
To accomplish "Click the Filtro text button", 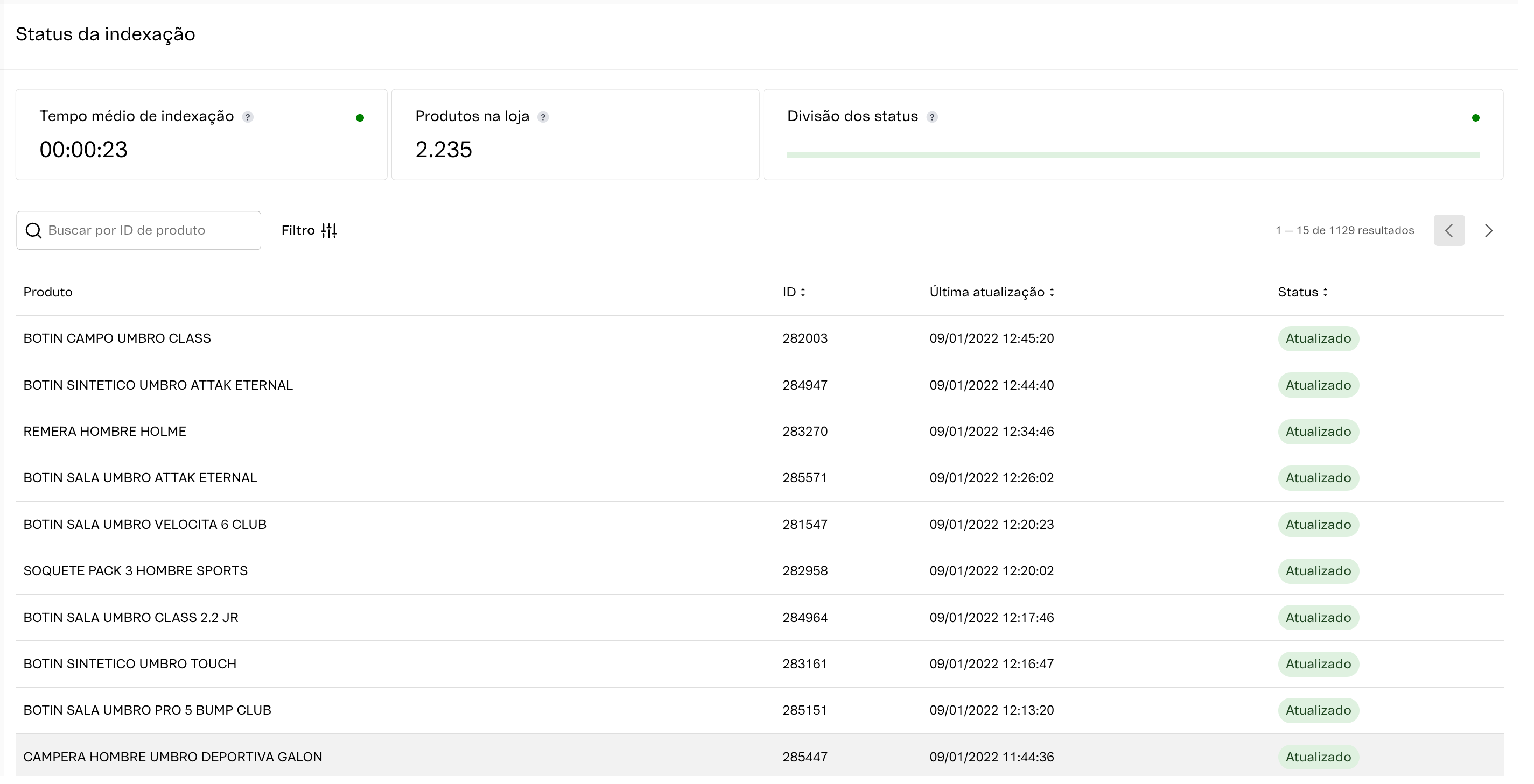I will point(298,230).
